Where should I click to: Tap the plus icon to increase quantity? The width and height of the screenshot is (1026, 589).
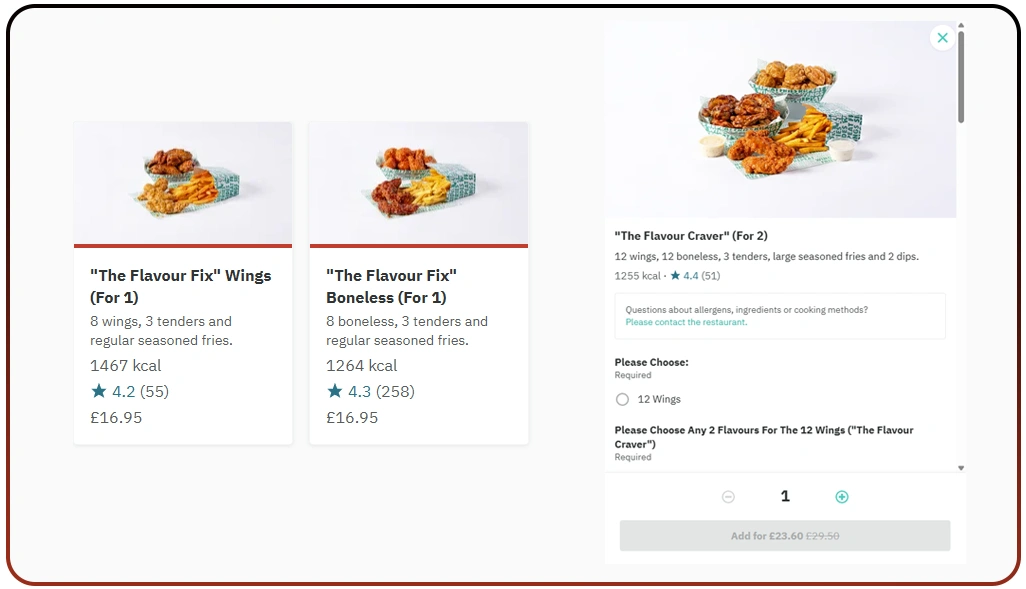[x=842, y=495]
